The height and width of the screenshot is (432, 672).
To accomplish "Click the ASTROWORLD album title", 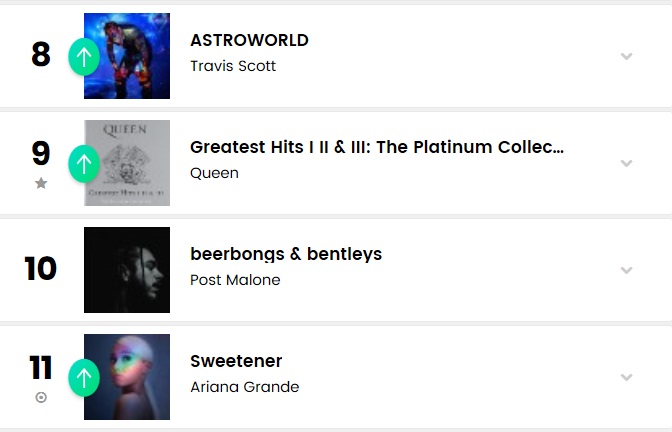I will point(249,41).
